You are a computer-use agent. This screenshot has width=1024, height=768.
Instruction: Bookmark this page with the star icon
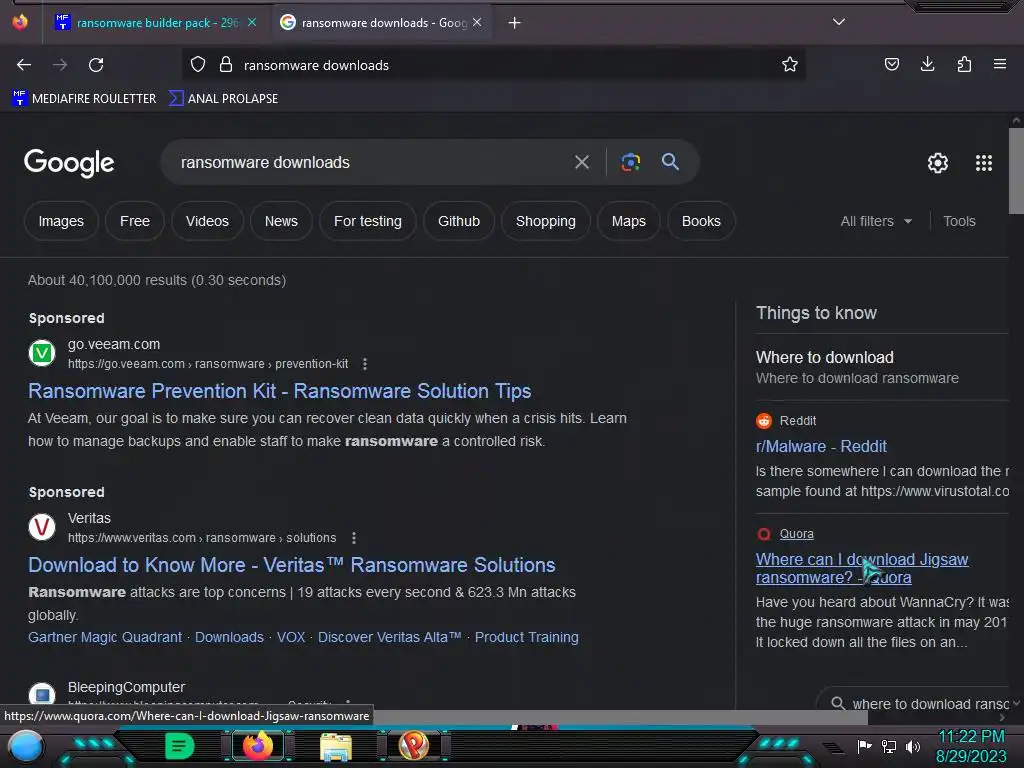[x=790, y=64]
